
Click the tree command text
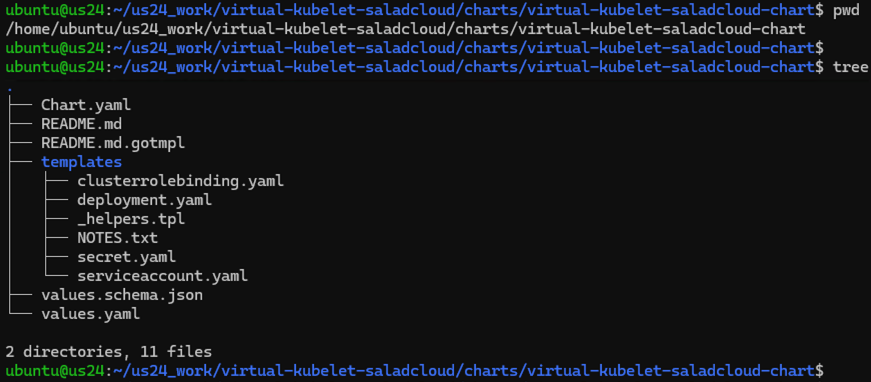pos(850,67)
